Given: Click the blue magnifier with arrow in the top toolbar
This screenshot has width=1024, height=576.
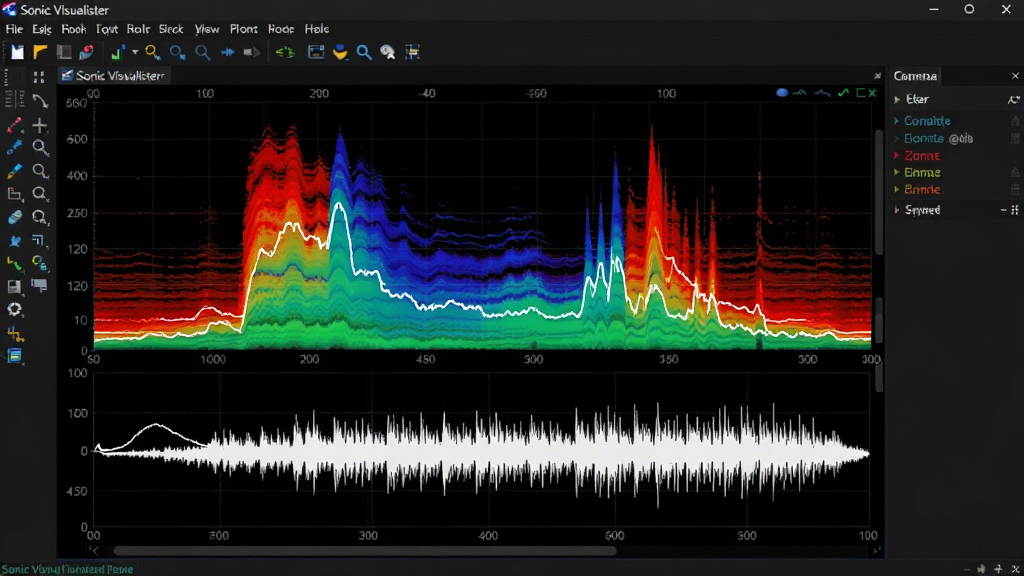Looking at the screenshot, I should pos(177,52).
